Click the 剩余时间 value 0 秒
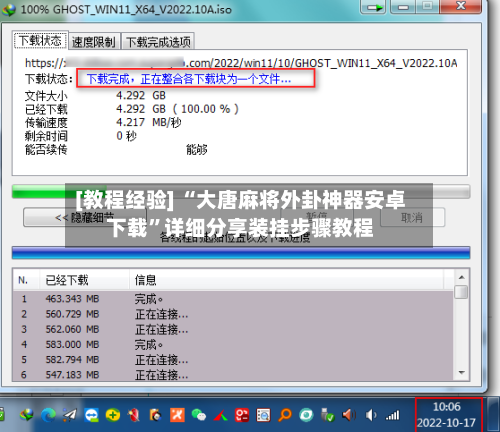This screenshot has width=500, height=432. 126,136
